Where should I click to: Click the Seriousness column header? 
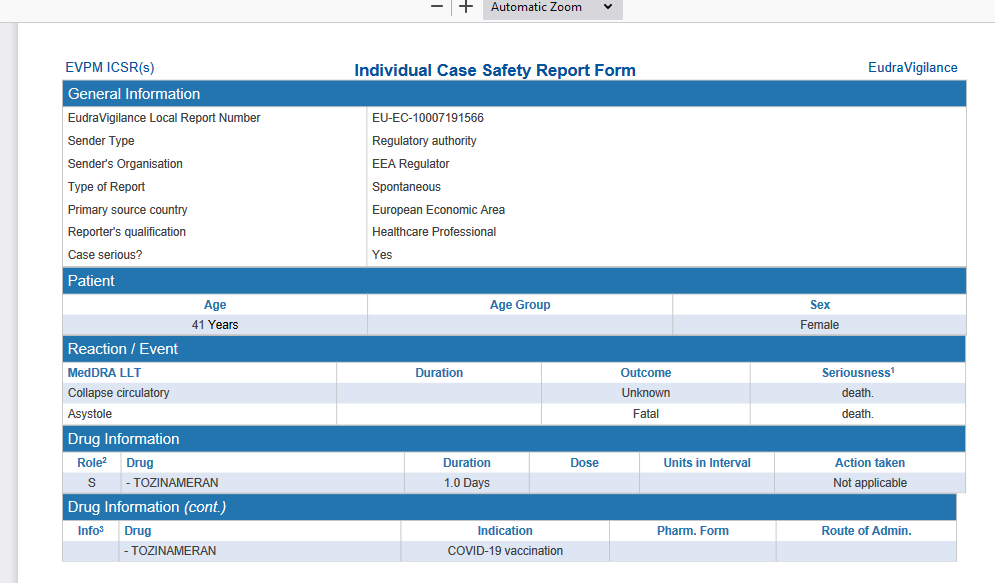tap(857, 373)
